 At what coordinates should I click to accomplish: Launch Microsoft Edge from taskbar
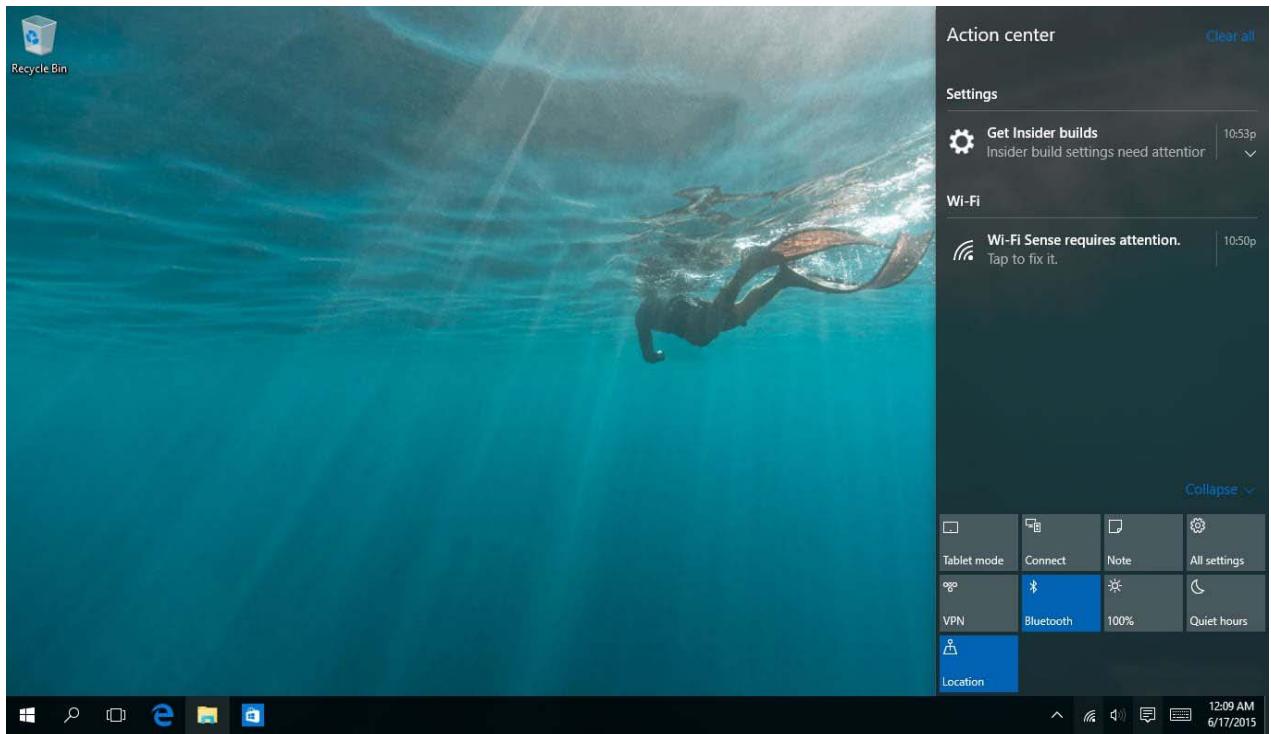[162, 715]
